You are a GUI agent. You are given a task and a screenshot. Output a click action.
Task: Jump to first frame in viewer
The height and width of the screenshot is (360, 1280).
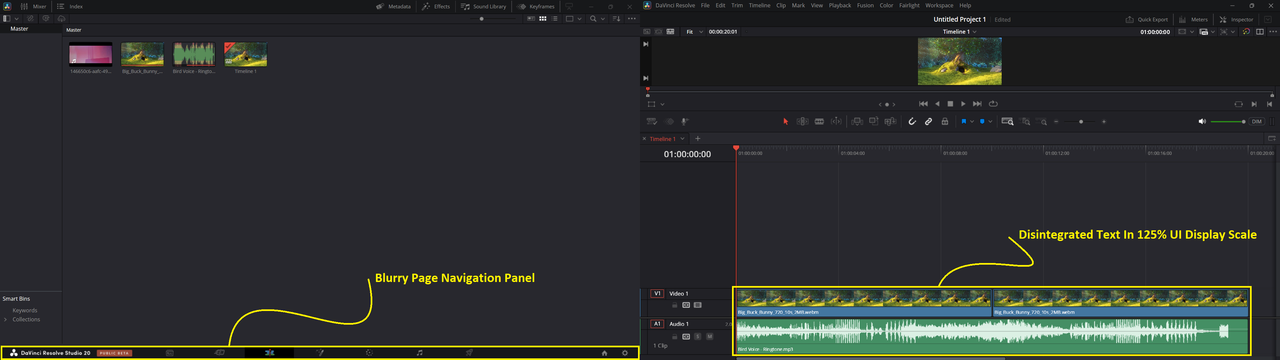coord(923,104)
